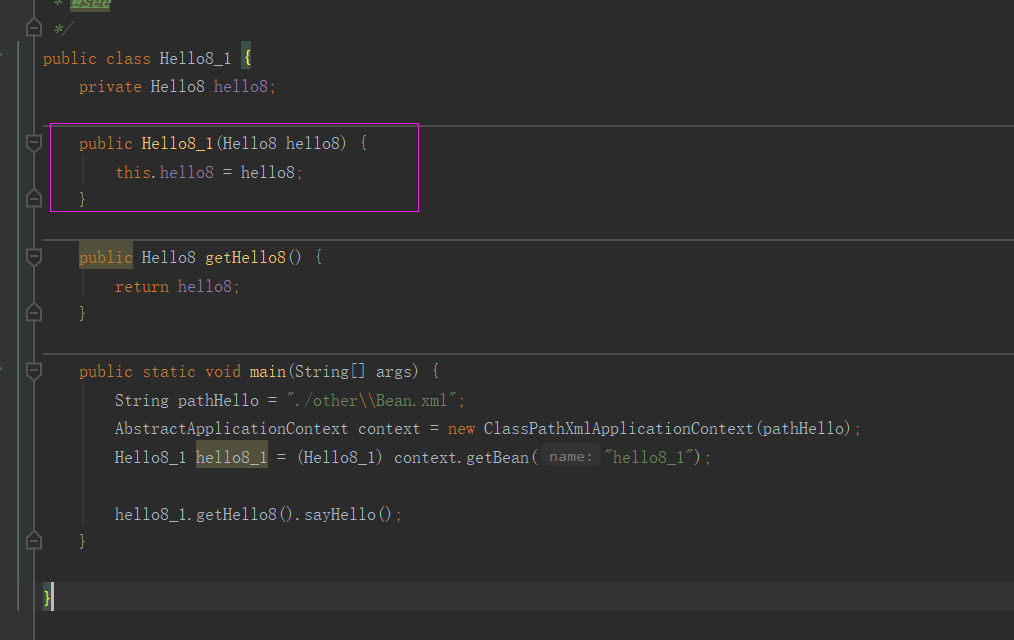The height and width of the screenshot is (640, 1014).
Task: Click ClassPathXmlApplicationContext constructor call
Action: click(x=619, y=429)
